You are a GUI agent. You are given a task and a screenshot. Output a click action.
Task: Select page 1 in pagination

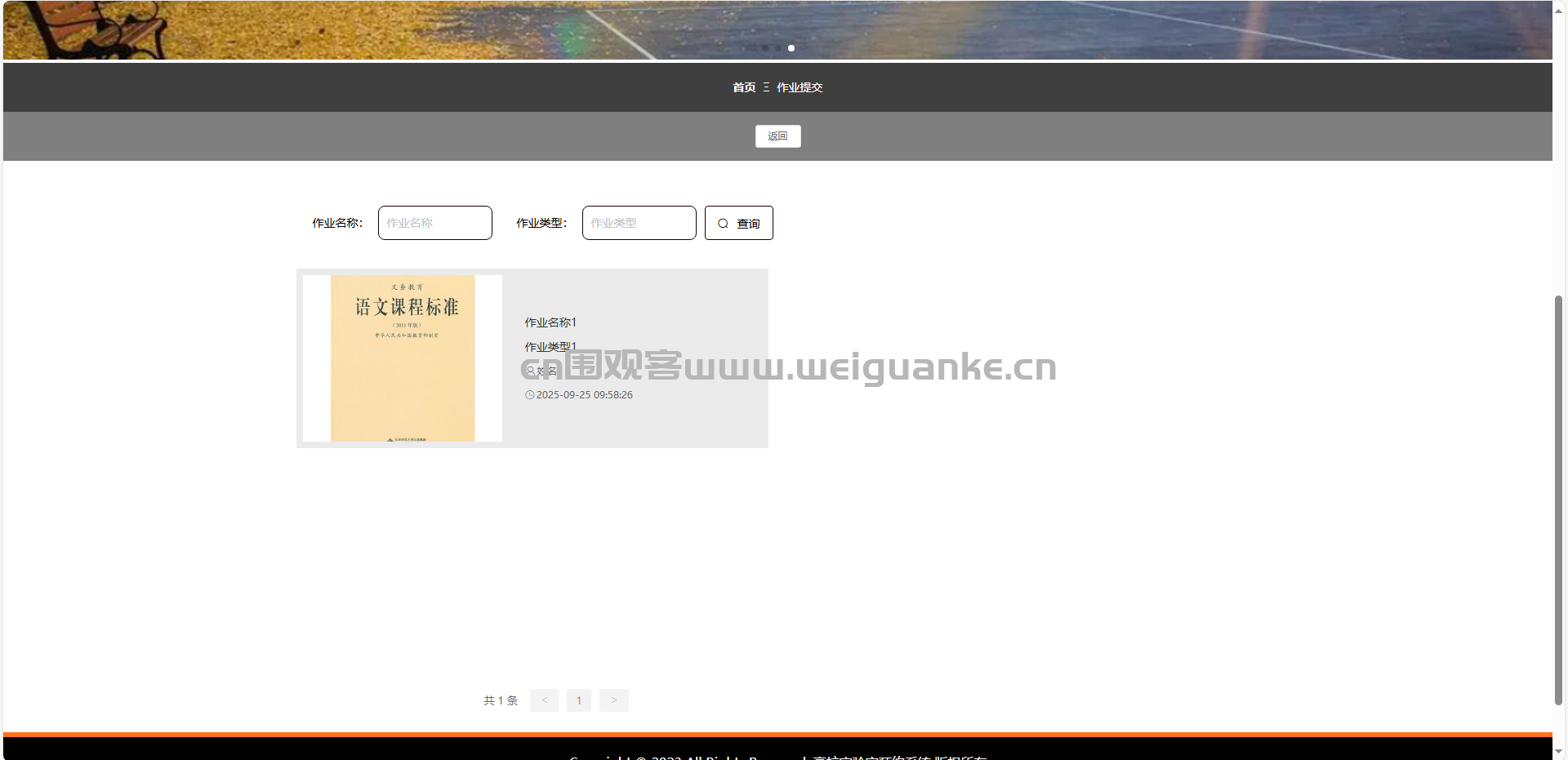(x=579, y=700)
